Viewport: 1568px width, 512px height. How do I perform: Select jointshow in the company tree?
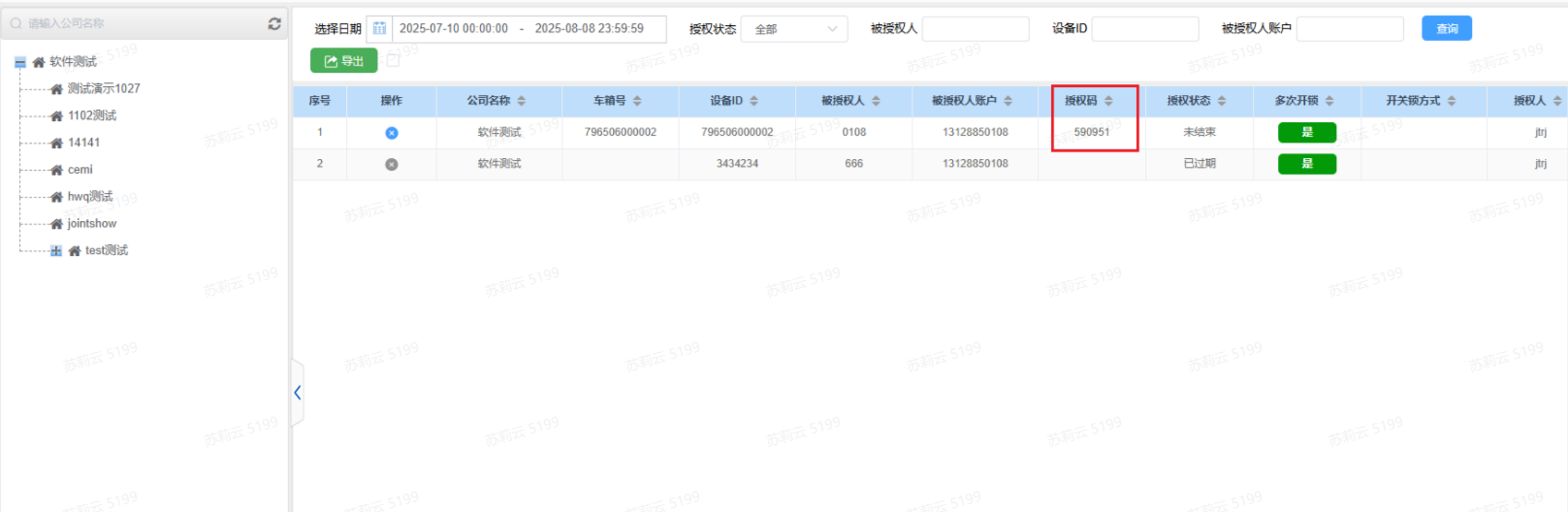pyautogui.click(x=92, y=224)
